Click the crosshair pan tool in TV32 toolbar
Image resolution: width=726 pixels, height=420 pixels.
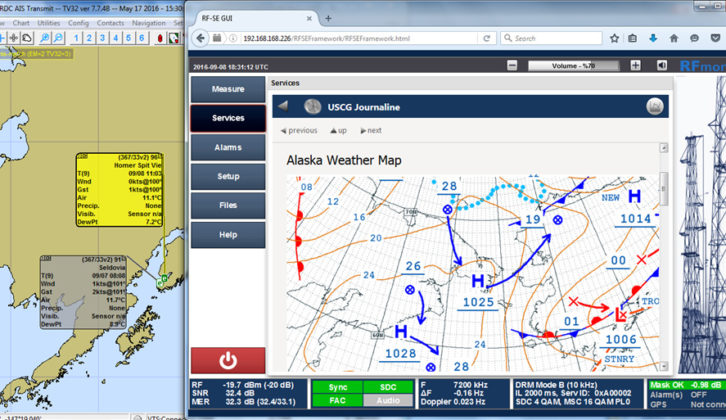(x=13, y=38)
